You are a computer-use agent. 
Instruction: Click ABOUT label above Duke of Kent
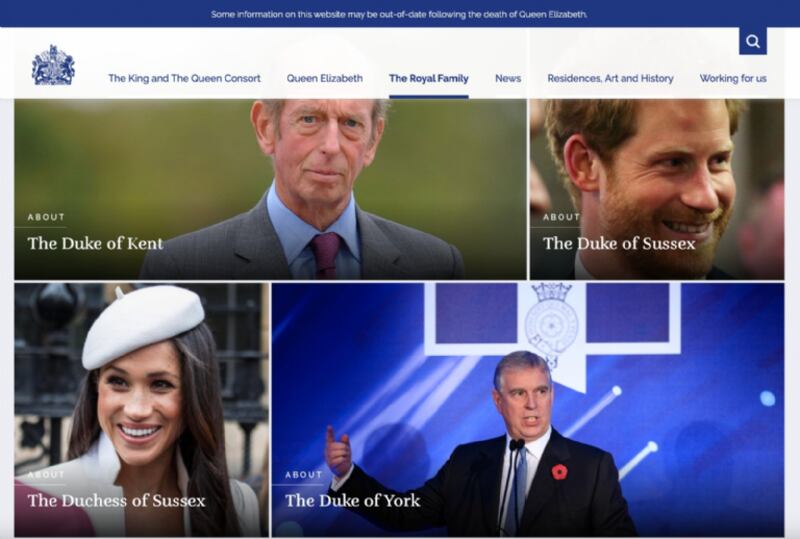click(x=46, y=217)
